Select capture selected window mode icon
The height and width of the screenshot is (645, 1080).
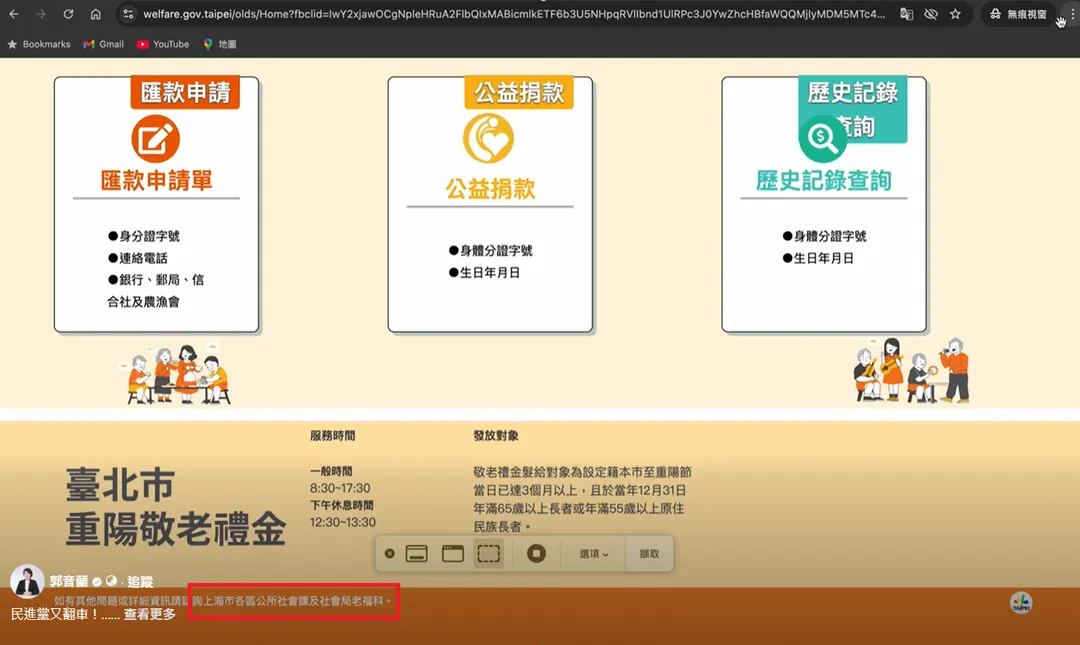(453, 553)
